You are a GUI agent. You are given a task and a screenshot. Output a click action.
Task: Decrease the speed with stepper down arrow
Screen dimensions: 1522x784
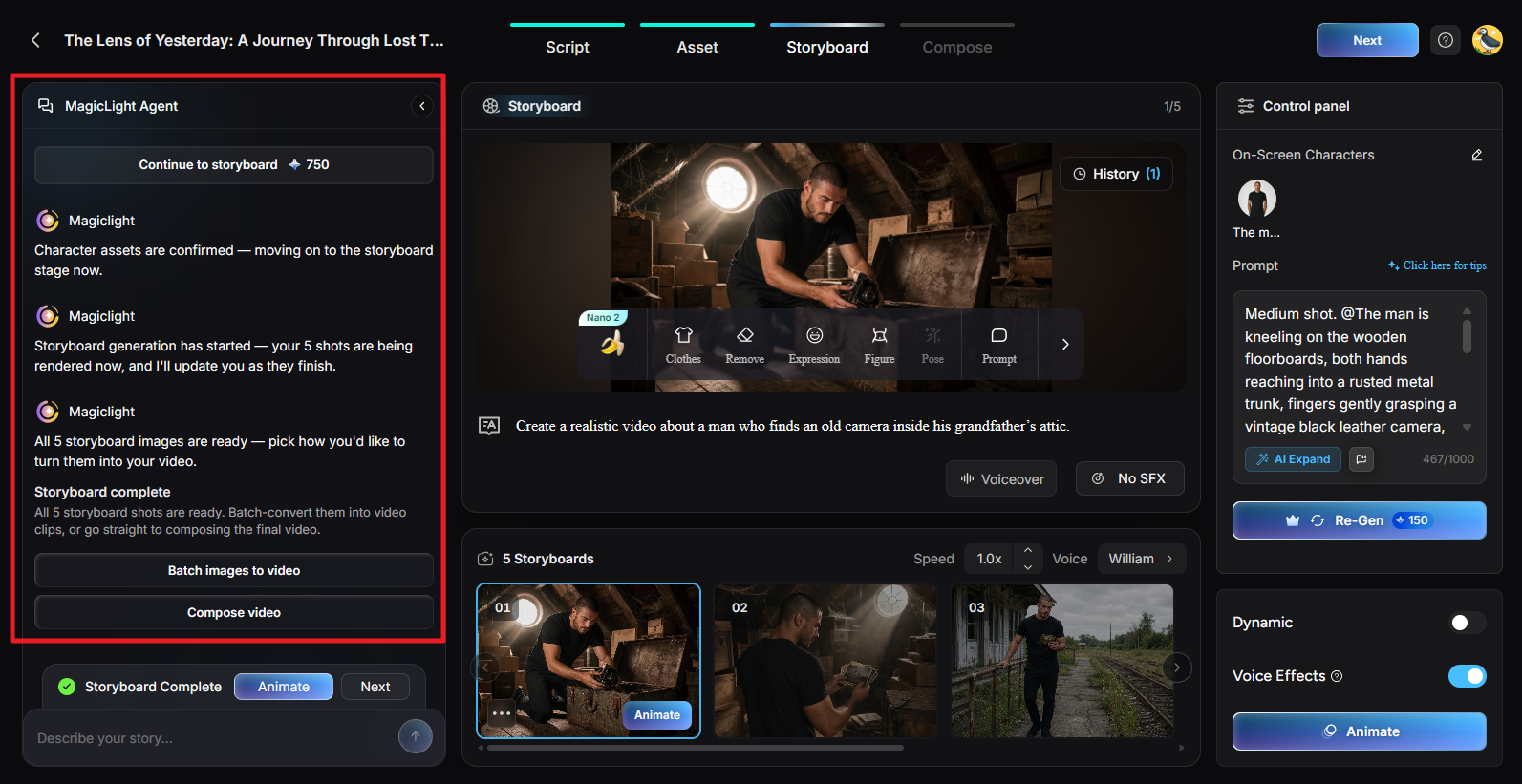coord(1028,567)
